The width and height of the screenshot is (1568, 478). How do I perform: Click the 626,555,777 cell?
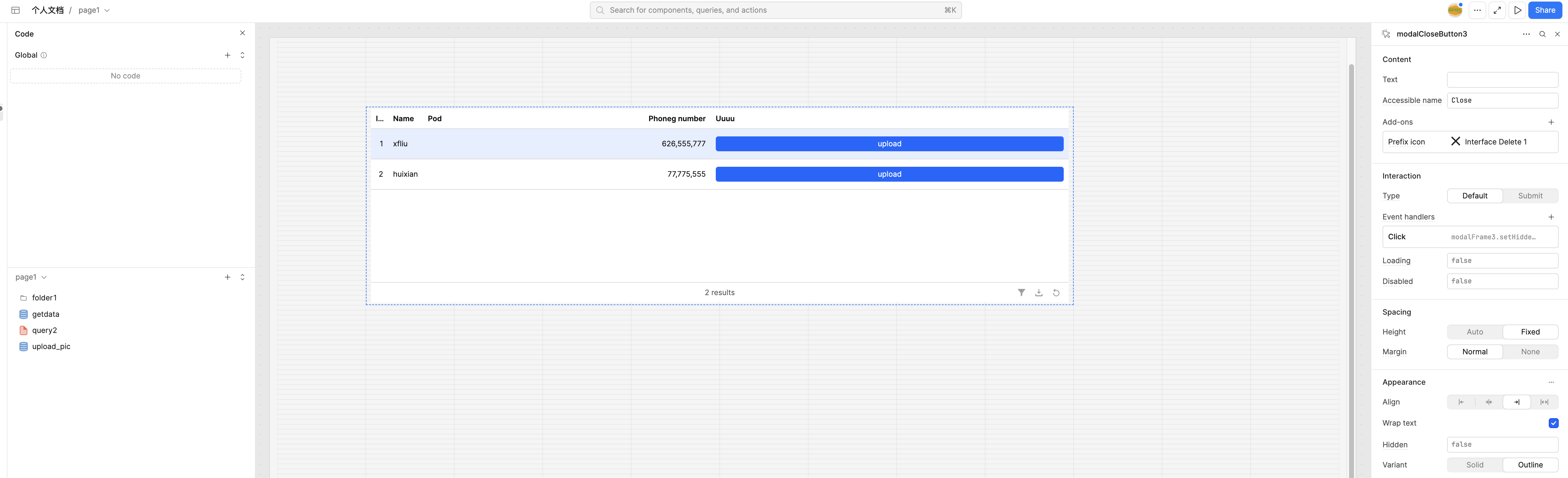pos(684,144)
